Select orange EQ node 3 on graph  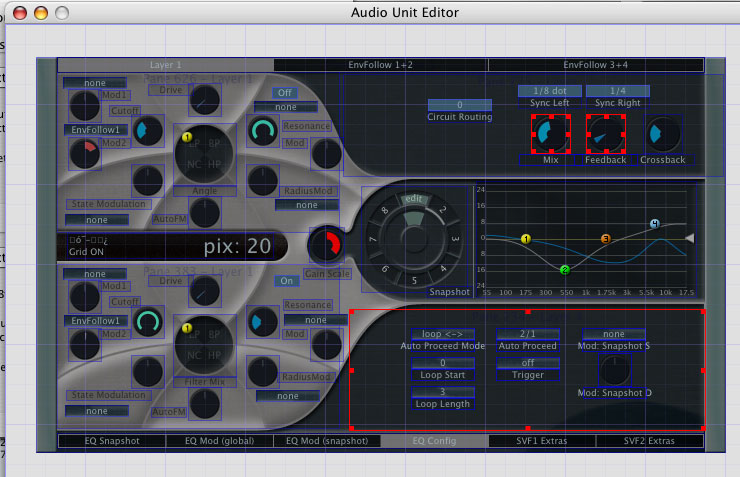click(605, 239)
